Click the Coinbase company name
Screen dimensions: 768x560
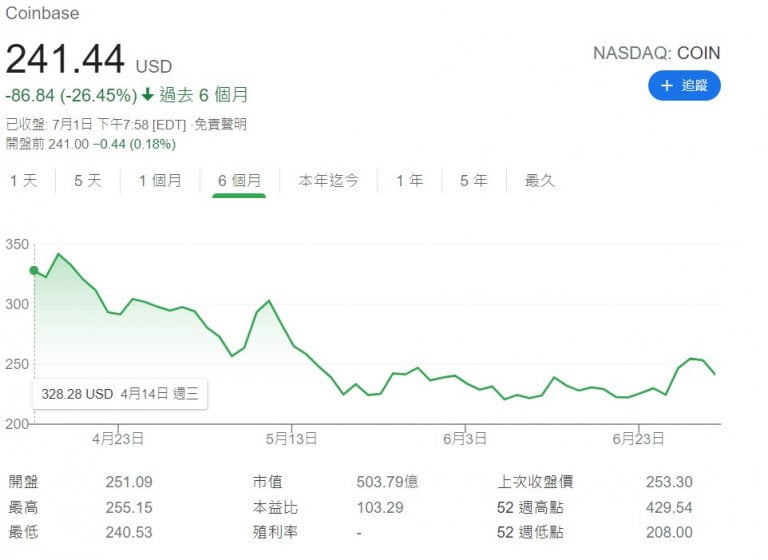coord(42,13)
